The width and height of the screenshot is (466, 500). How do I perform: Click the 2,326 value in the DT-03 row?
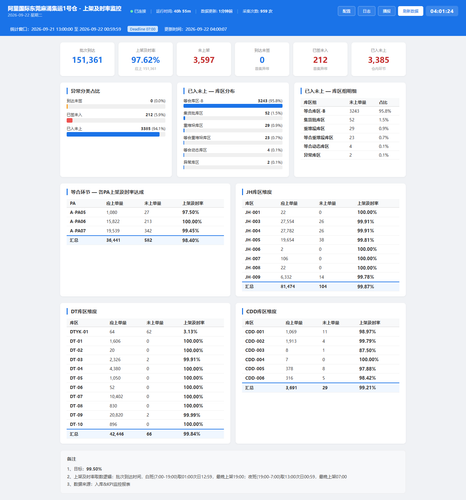pyautogui.click(x=115, y=360)
